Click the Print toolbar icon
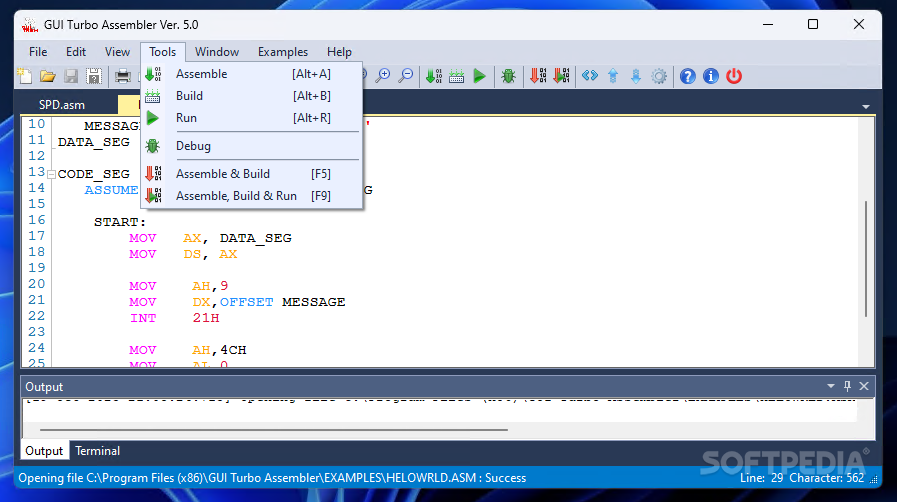Screen dimensions: 897x502 [x=122, y=75]
